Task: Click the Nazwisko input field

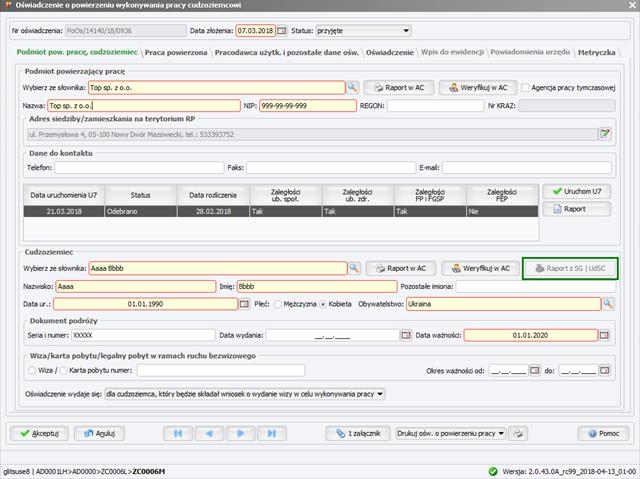Action: click(x=136, y=286)
